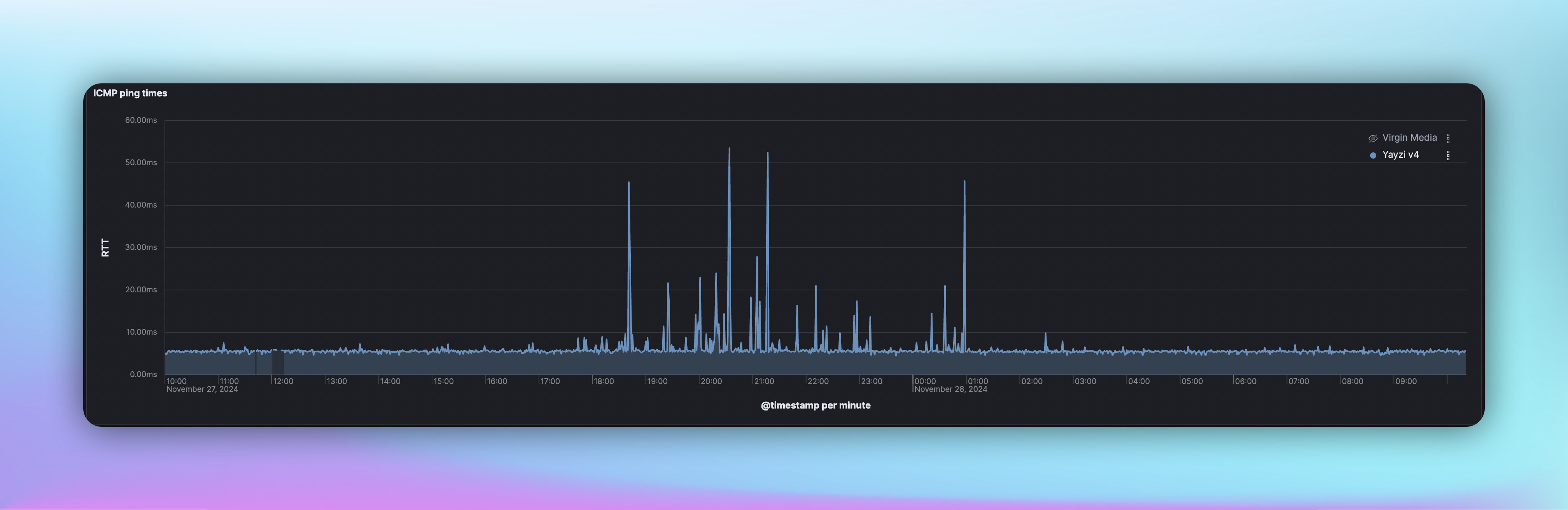This screenshot has height=510, width=1568.
Task: Click the 22:00 time axis label
Action: point(817,382)
